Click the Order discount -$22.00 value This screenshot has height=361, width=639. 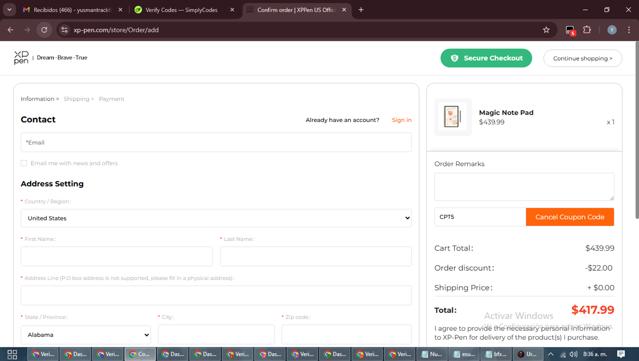[x=599, y=268]
